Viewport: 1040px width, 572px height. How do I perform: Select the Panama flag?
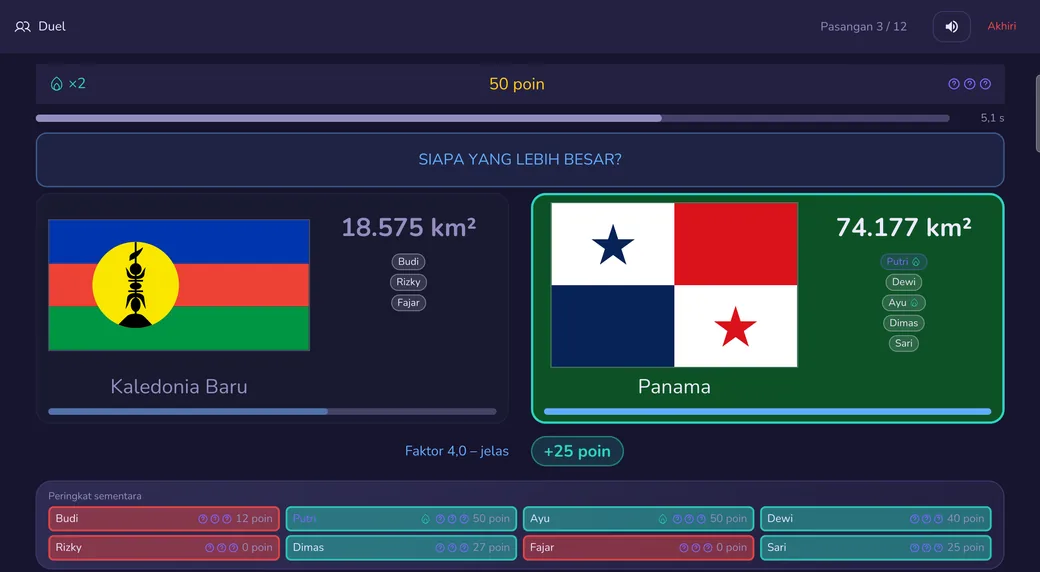[x=674, y=285]
